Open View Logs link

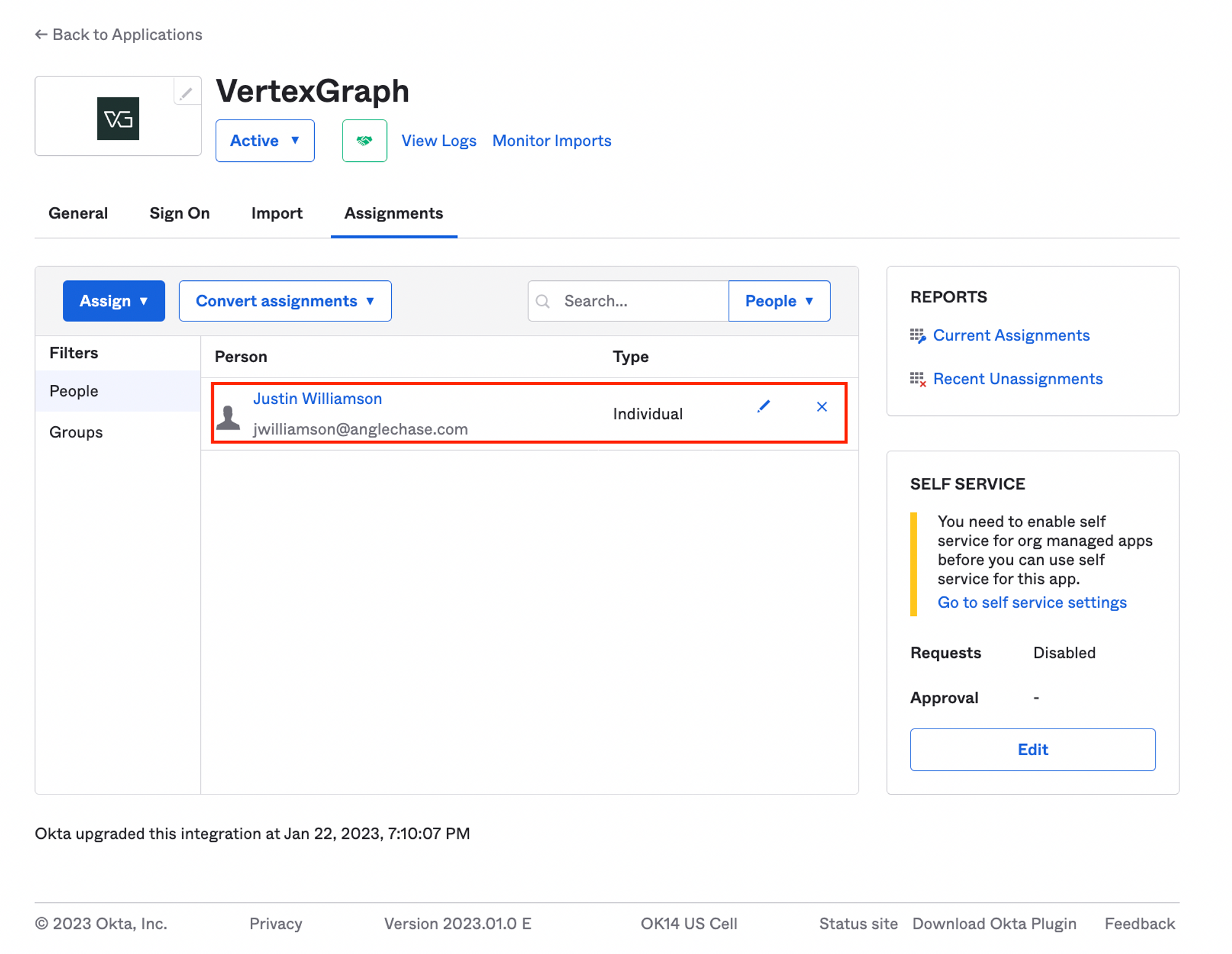pyautogui.click(x=439, y=141)
